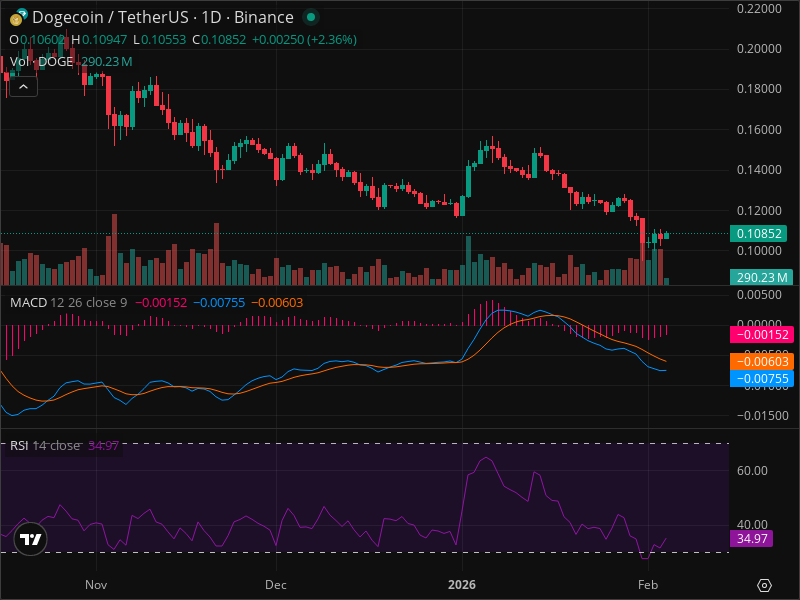
Task: Click the +0.00250 (+2.36%) change text
Action: (x=305, y=40)
